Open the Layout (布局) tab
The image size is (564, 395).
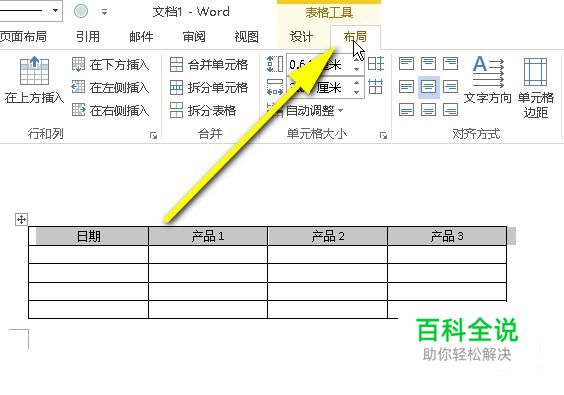coord(355,37)
